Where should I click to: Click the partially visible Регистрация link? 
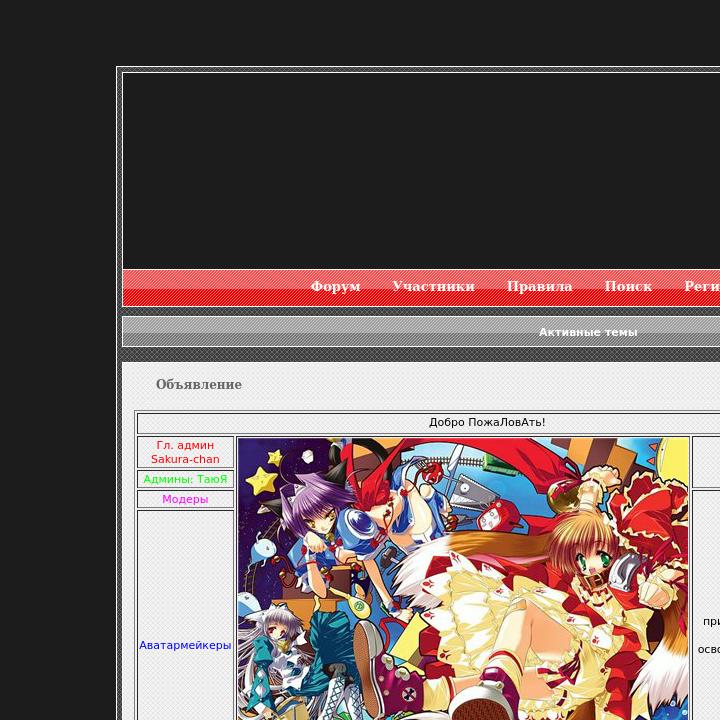pos(702,286)
